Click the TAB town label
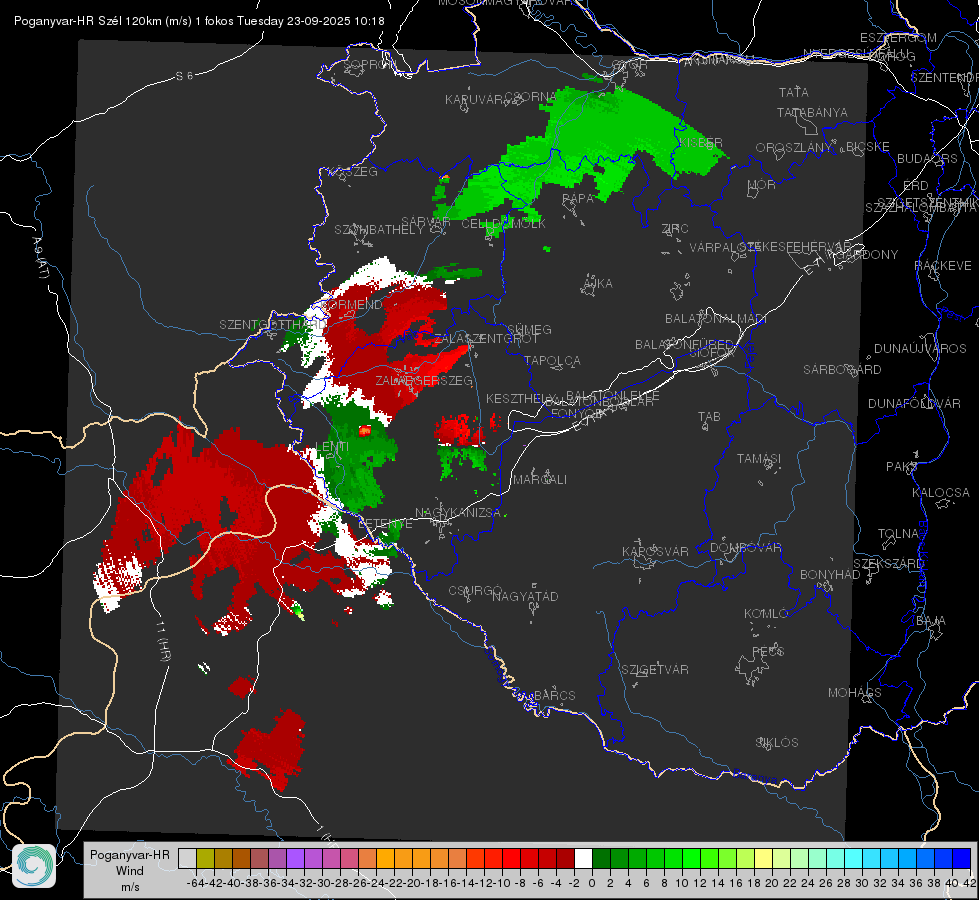 [709, 417]
